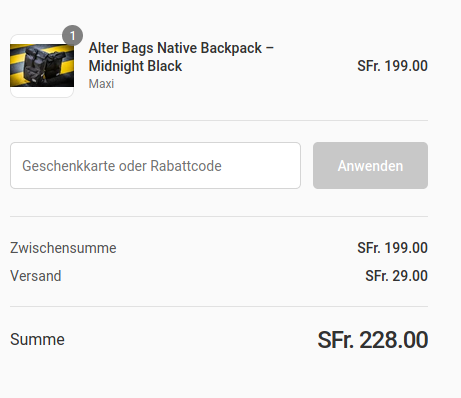The image size is (461, 398).
Task: Click the Midnight Black text in title
Action: coord(135,66)
